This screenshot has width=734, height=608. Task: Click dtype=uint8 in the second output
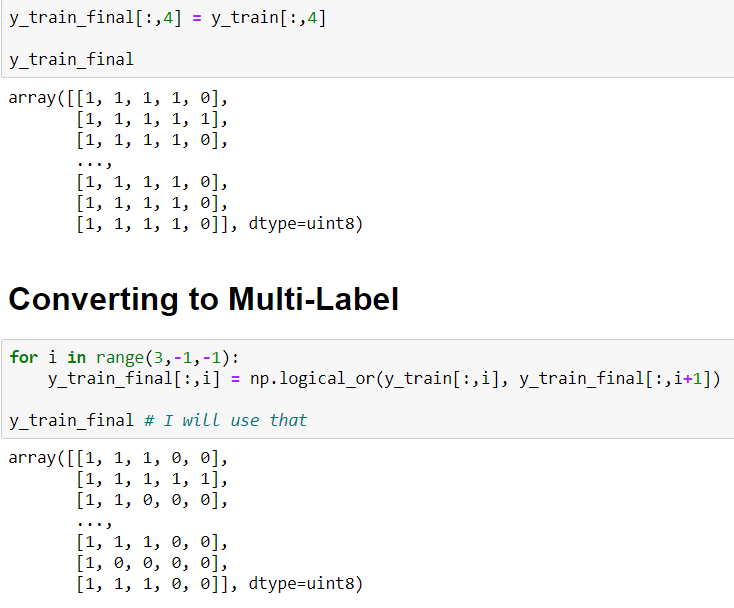pos(300,584)
